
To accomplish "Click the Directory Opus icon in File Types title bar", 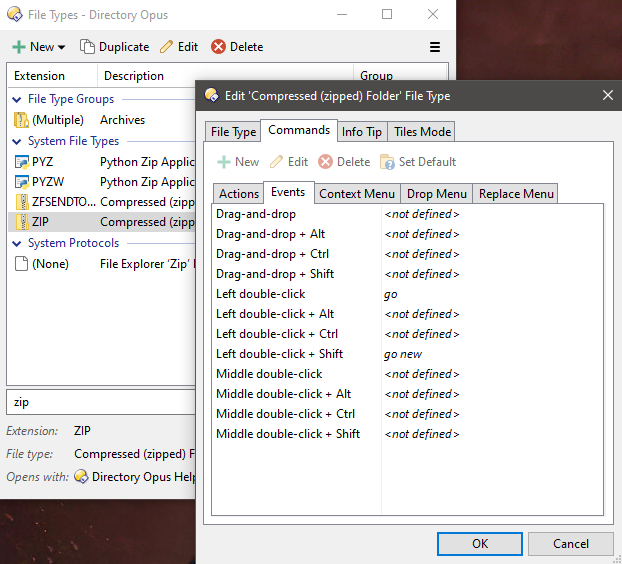I will 15,14.
